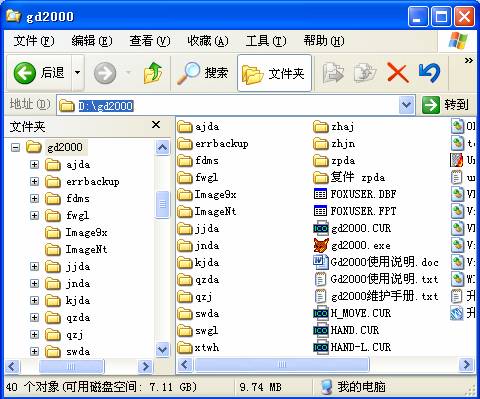The image size is (480, 399).
Task: Open the address bar dropdown list
Action: tap(407, 105)
